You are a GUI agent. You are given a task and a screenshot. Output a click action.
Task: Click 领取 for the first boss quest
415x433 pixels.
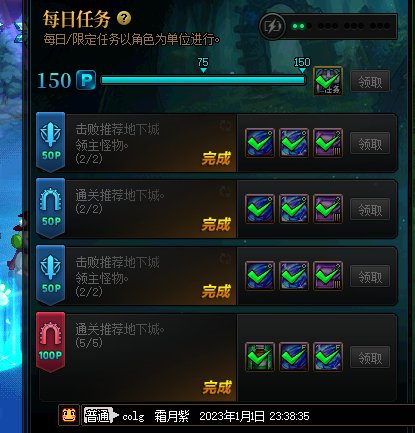(x=370, y=143)
